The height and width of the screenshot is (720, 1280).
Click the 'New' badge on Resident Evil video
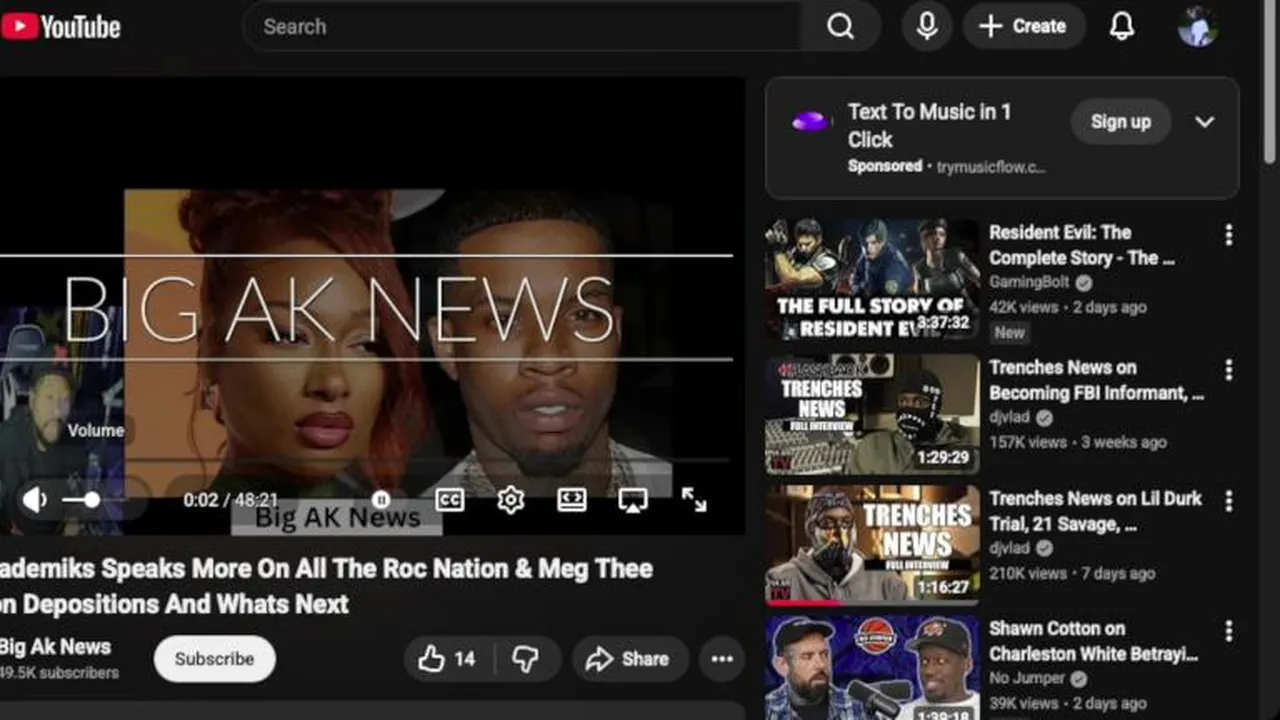tap(1009, 333)
